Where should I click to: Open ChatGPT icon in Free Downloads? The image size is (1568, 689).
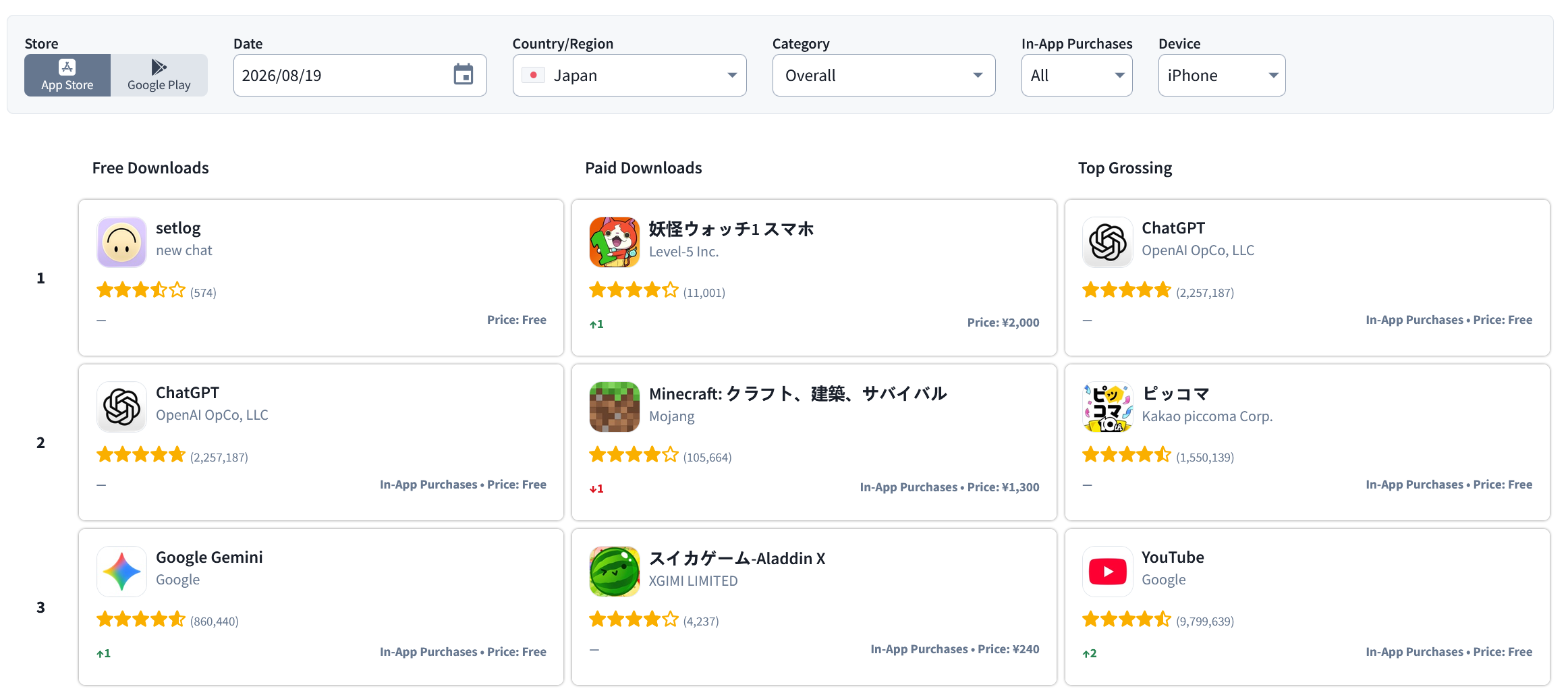click(x=121, y=407)
